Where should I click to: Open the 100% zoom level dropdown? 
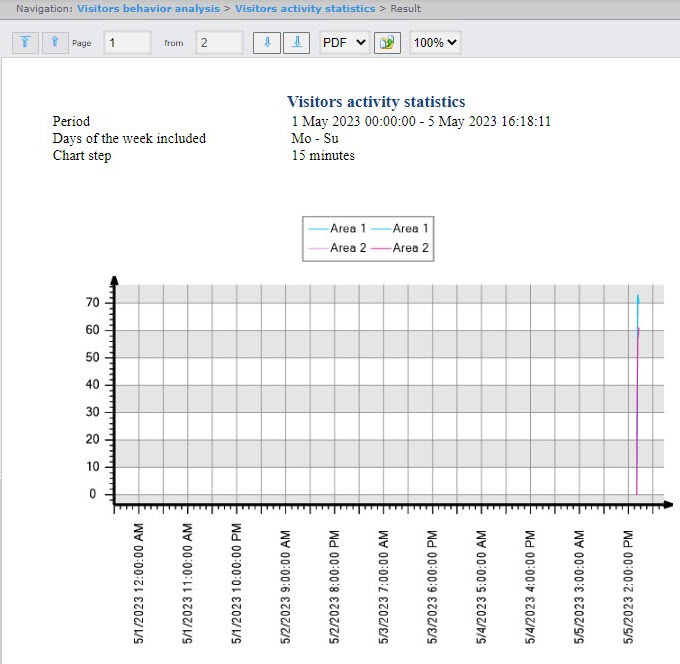(x=435, y=43)
